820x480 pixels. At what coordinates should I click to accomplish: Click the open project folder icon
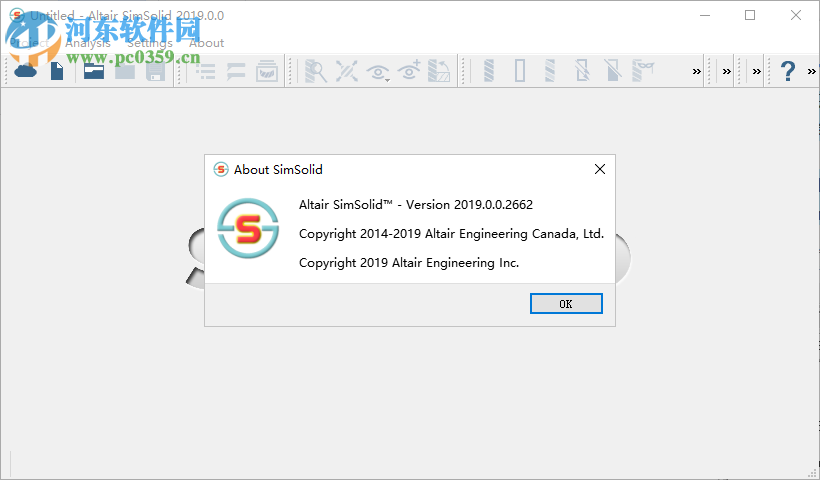click(94, 71)
